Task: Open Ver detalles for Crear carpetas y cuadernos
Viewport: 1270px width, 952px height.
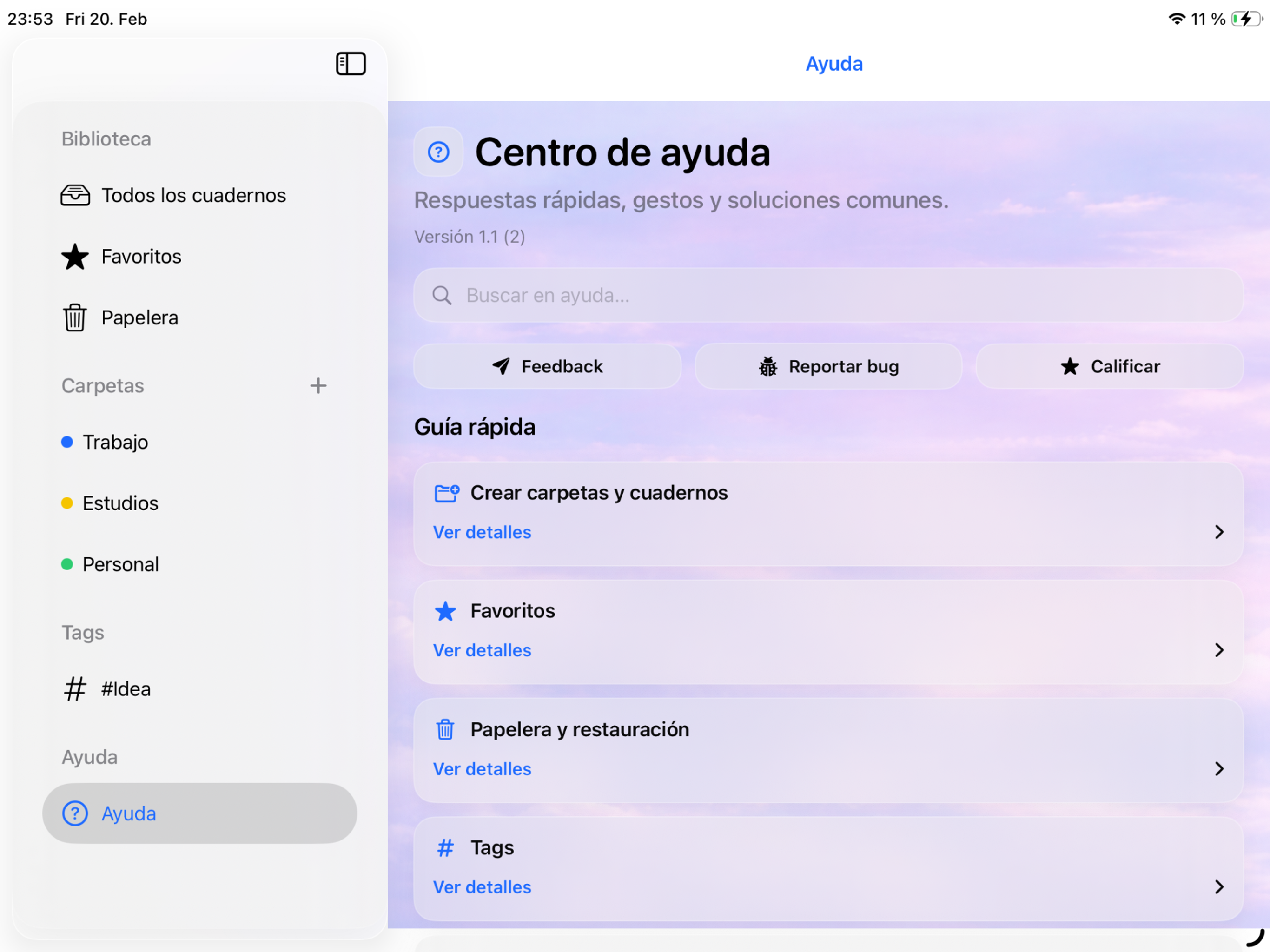Action: (x=482, y=532)
